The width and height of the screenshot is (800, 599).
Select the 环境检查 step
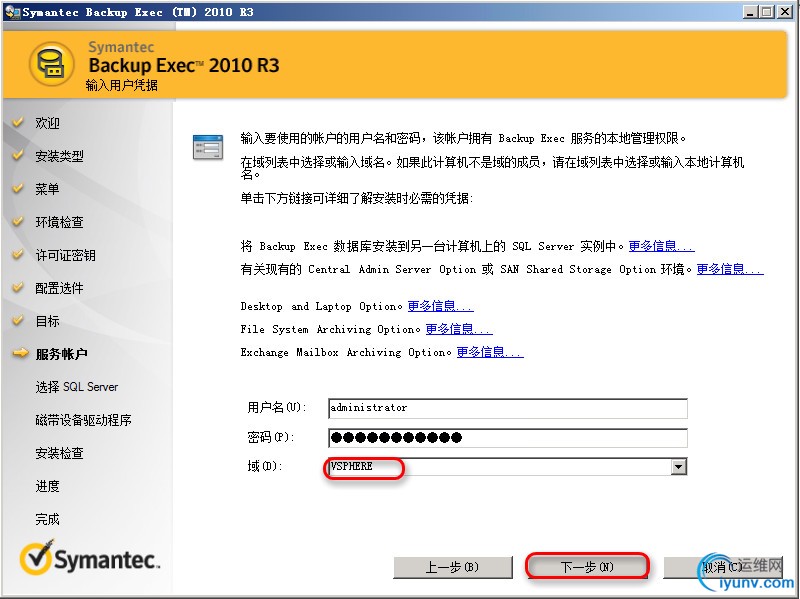[59, 222]
